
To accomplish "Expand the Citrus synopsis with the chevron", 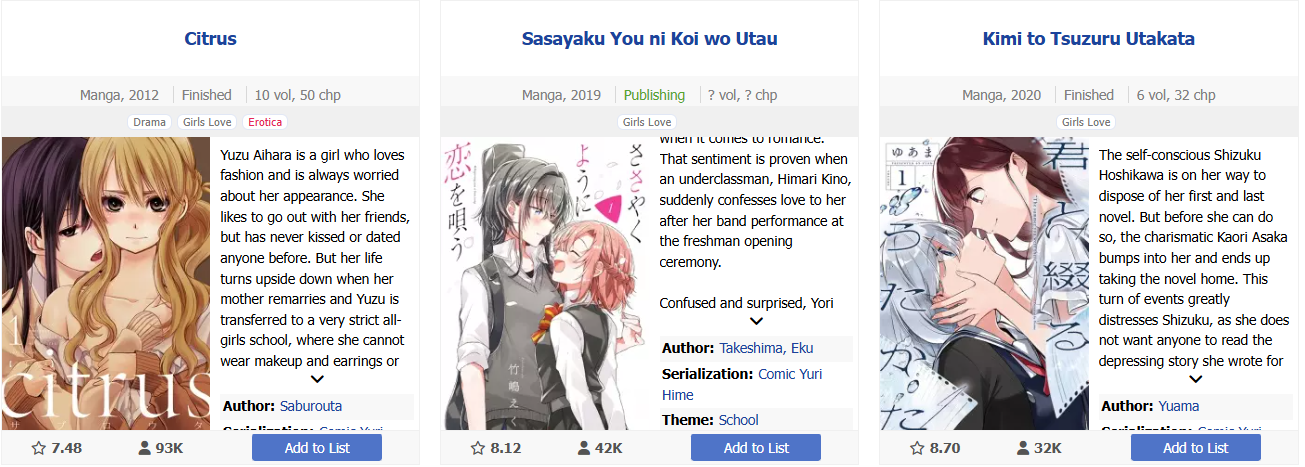I will tap(317, 379).
